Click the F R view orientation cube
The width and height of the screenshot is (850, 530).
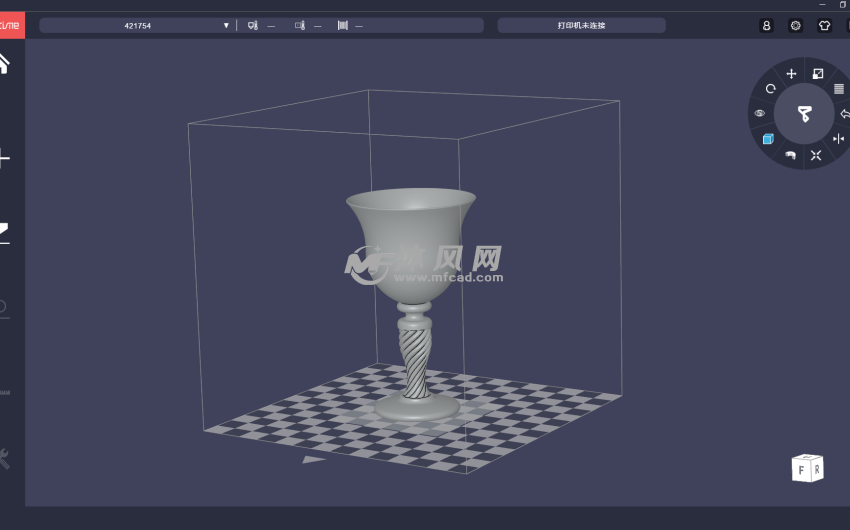tap(806, 467)
